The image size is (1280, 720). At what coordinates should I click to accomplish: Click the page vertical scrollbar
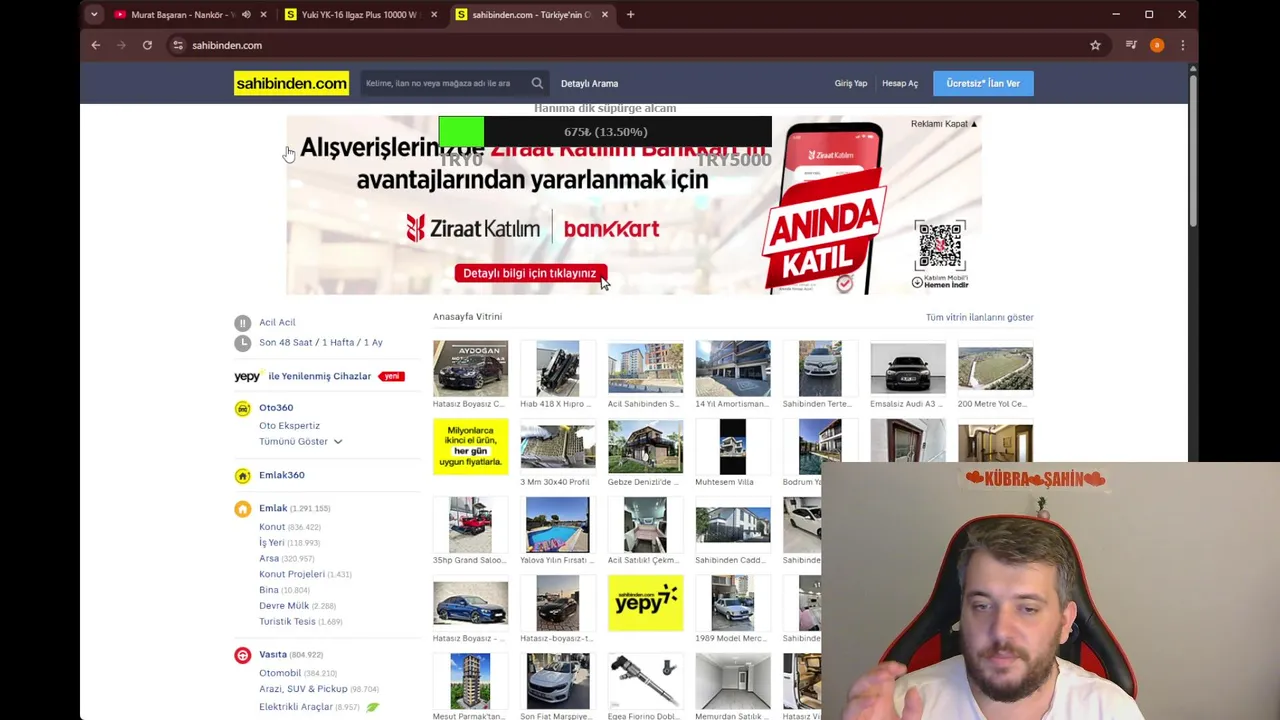tap(1192, 150)
